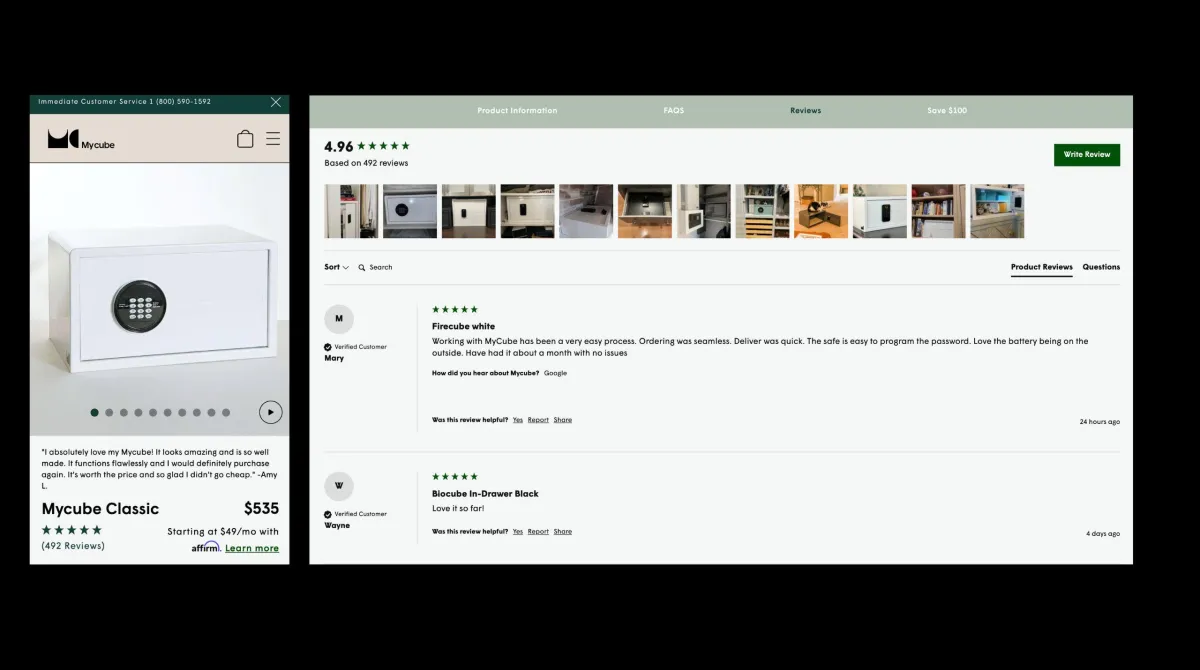Click the 'Google' answer in Mary's review

pyautogui.click(x=555, y=373)
